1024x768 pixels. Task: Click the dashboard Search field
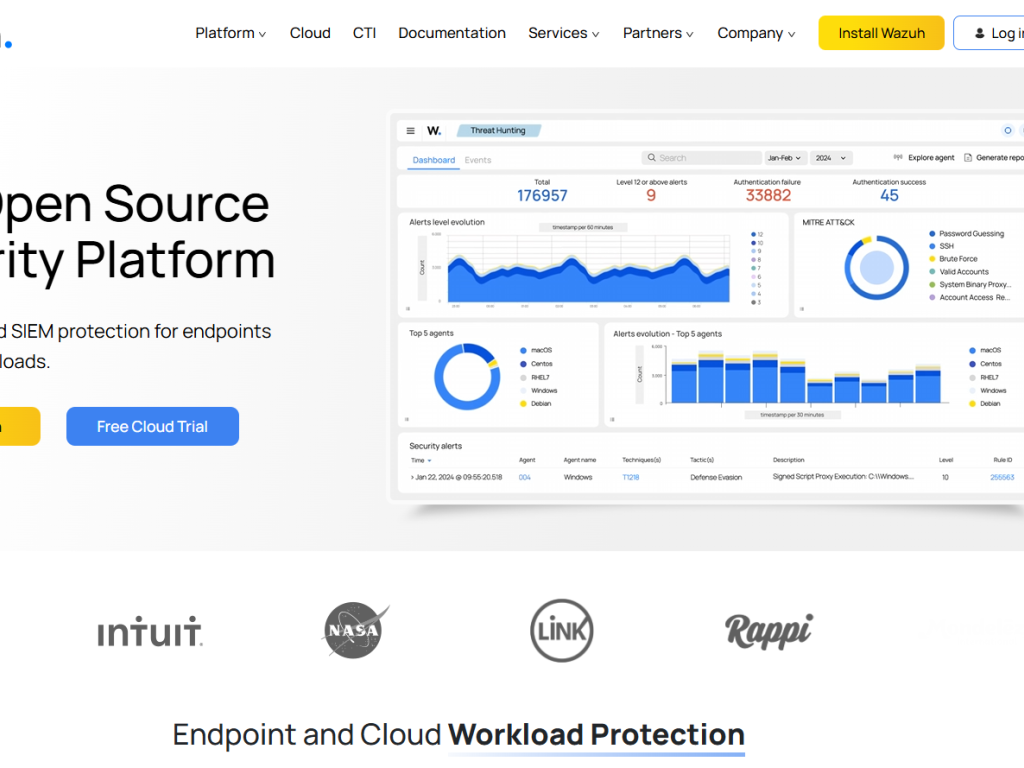701,158
